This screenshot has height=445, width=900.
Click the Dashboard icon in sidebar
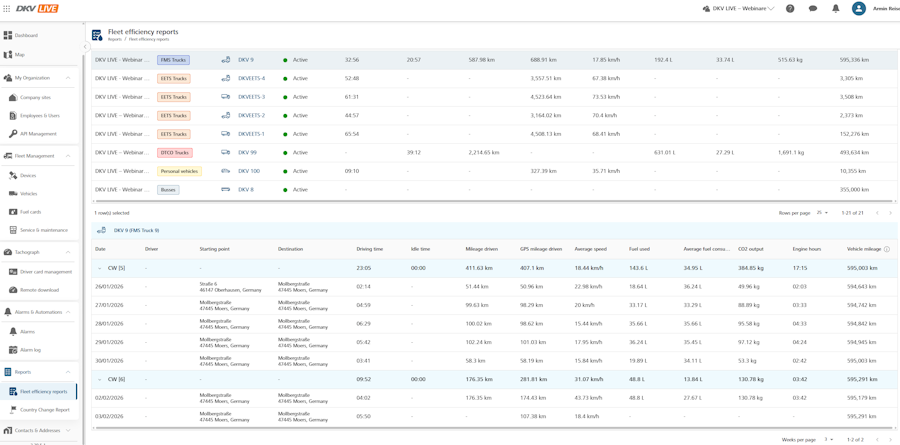[8, 36]
